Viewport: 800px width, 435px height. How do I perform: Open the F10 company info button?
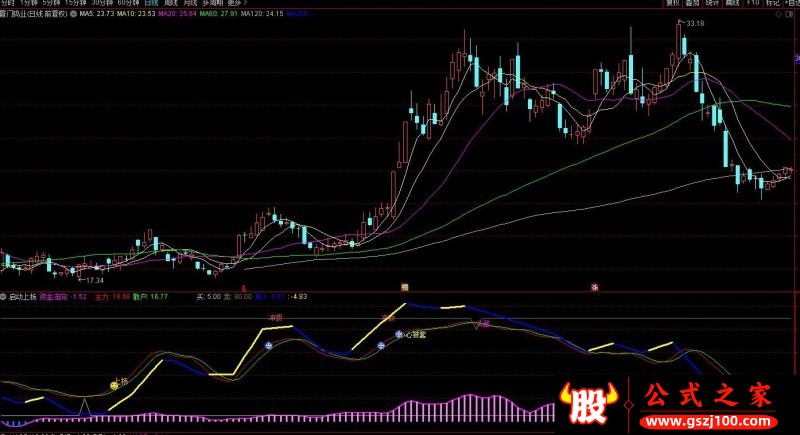click(753, 3)
